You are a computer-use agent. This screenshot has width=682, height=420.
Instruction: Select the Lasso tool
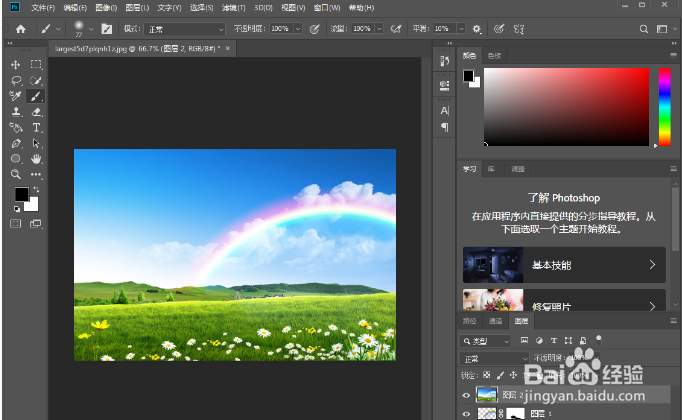[16, 80]
